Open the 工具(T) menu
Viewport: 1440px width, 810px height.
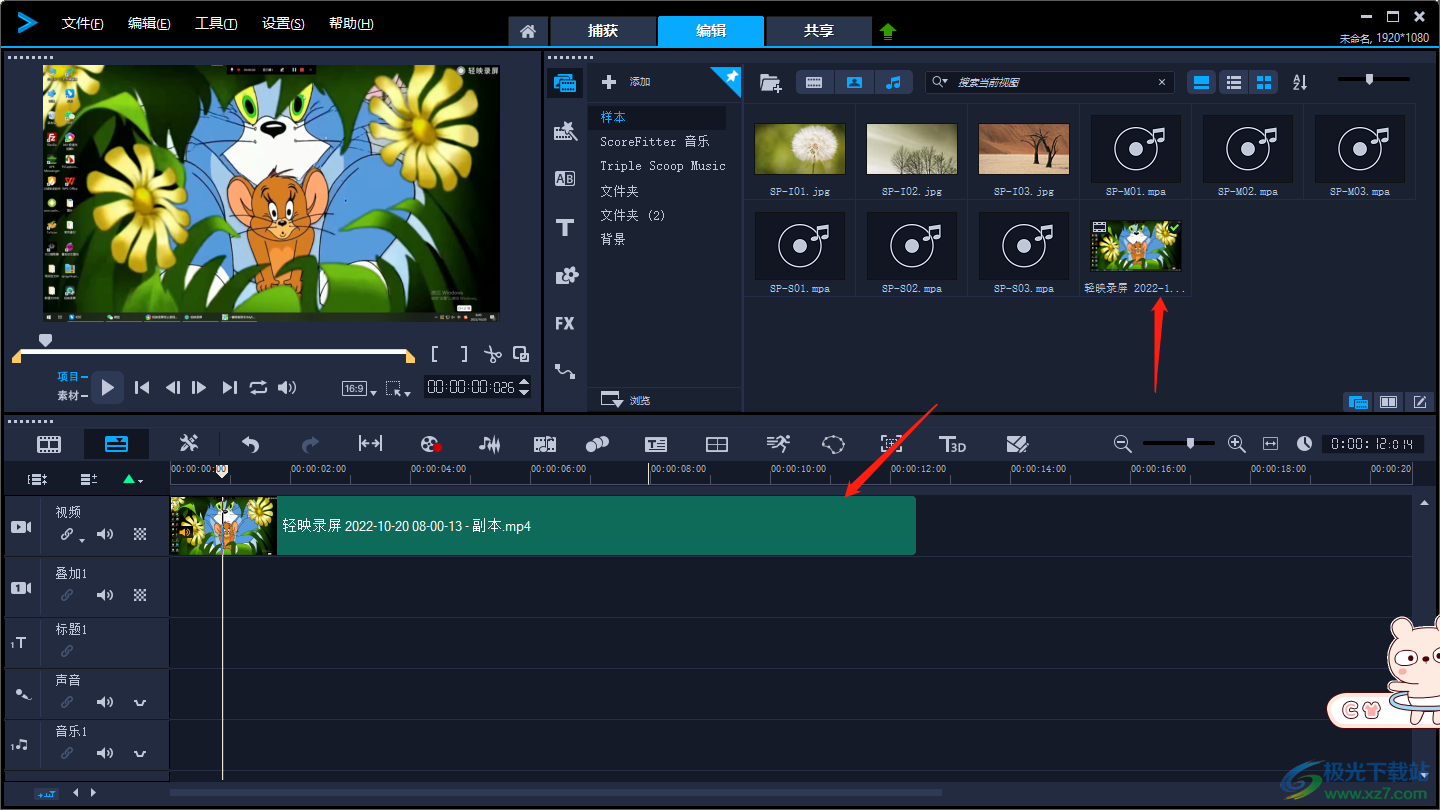(x=216, y=24)
